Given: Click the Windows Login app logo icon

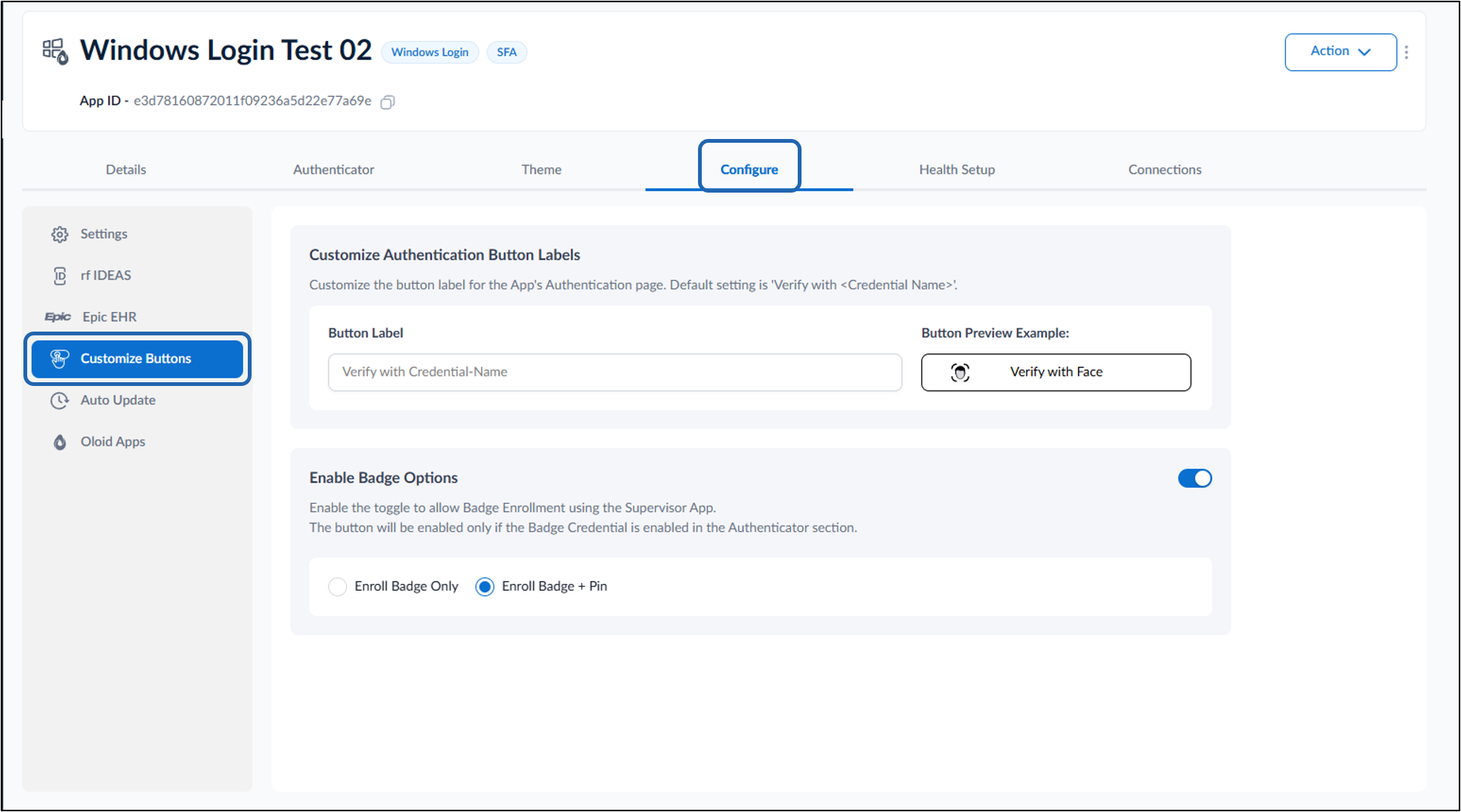Looking at the screenshot, I should pyautogui.click(x=55, y=51).
